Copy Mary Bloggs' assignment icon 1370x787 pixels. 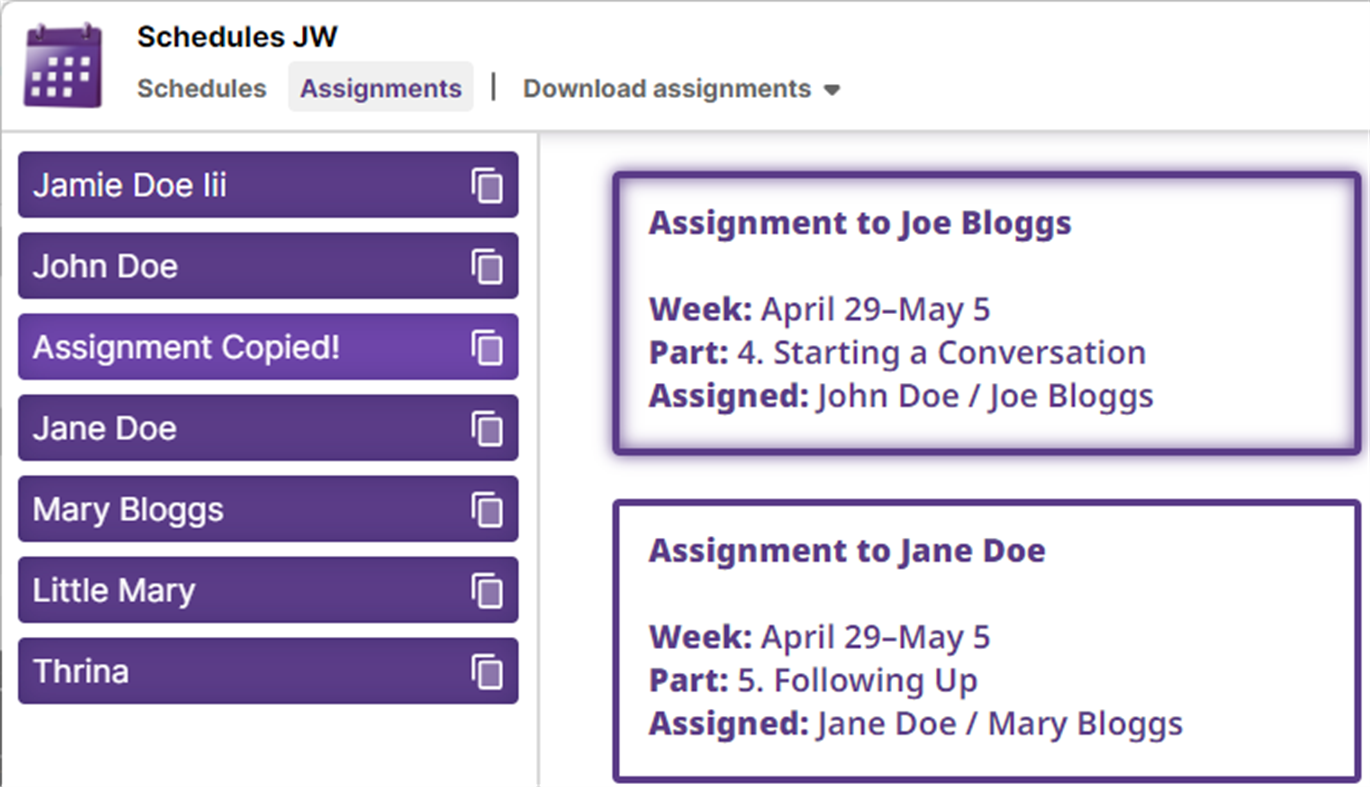coord(487,509)
